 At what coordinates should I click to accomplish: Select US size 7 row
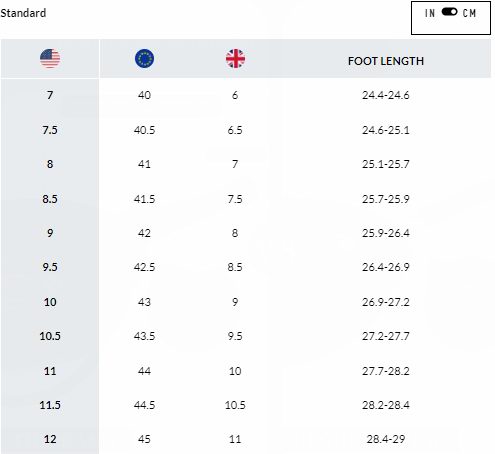[x=246, y=95]
